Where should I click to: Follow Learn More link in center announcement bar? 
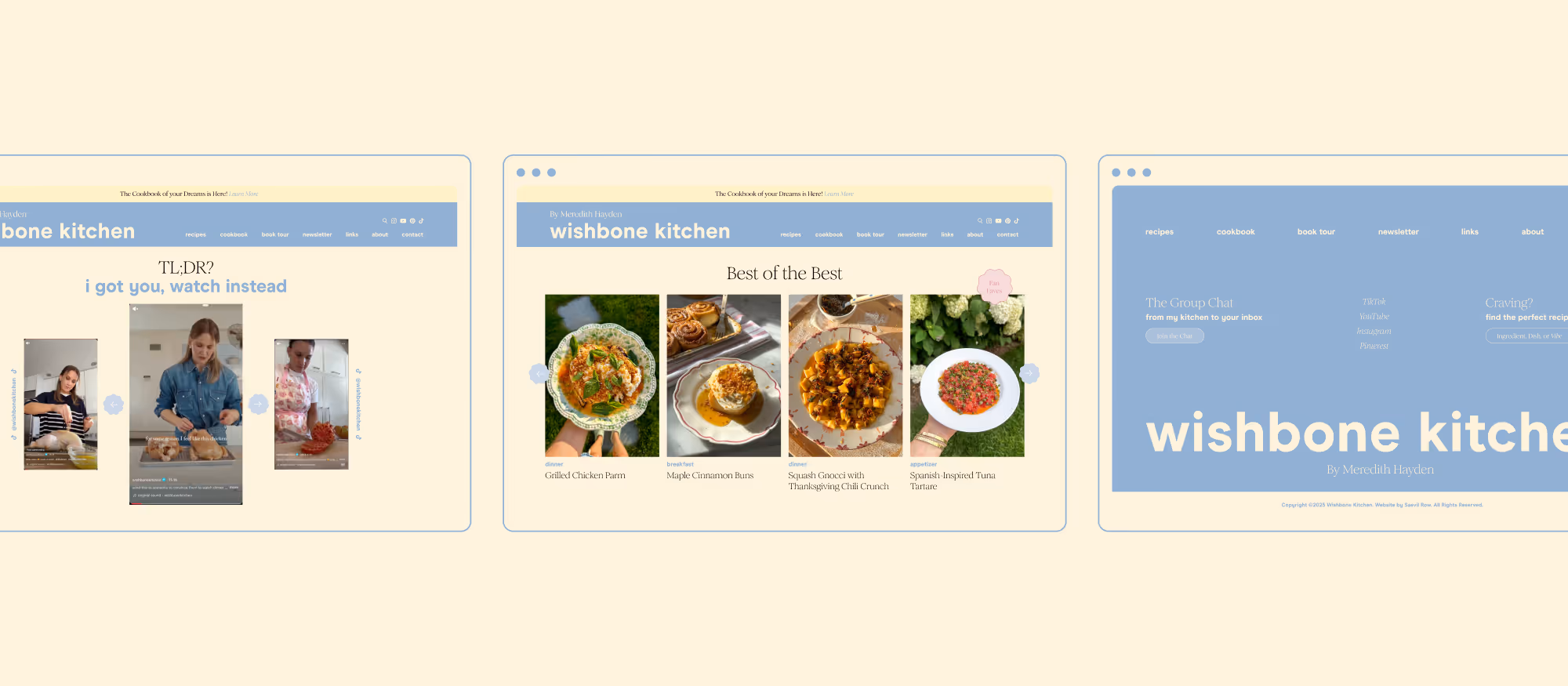click(x=839, y=194)
